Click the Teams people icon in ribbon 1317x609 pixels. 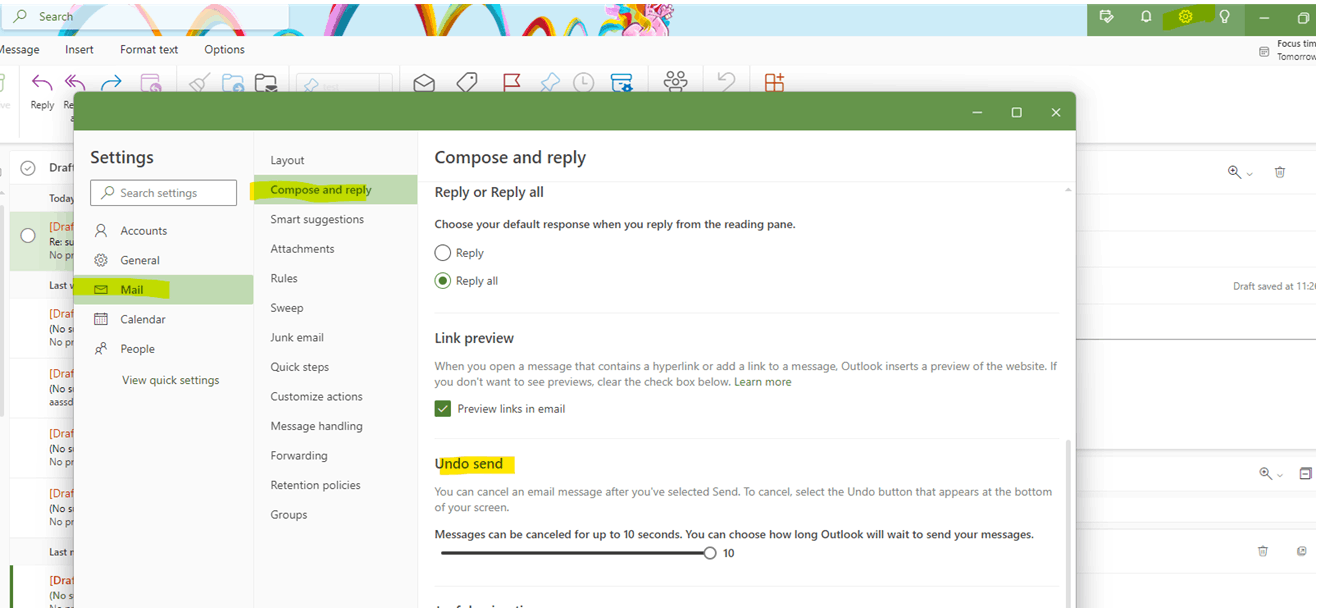pyautogui.click(x=676, y=82)
